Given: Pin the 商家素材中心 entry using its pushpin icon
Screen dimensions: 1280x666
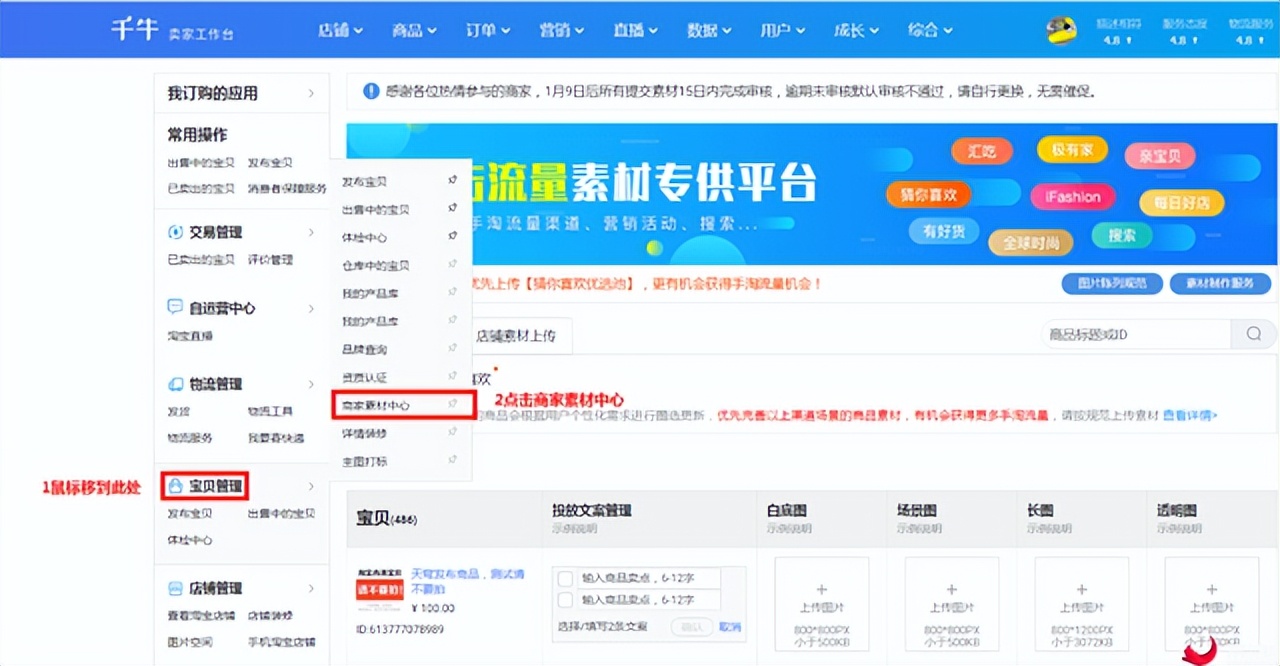Looking at the screenshot, I should (453, 405).
